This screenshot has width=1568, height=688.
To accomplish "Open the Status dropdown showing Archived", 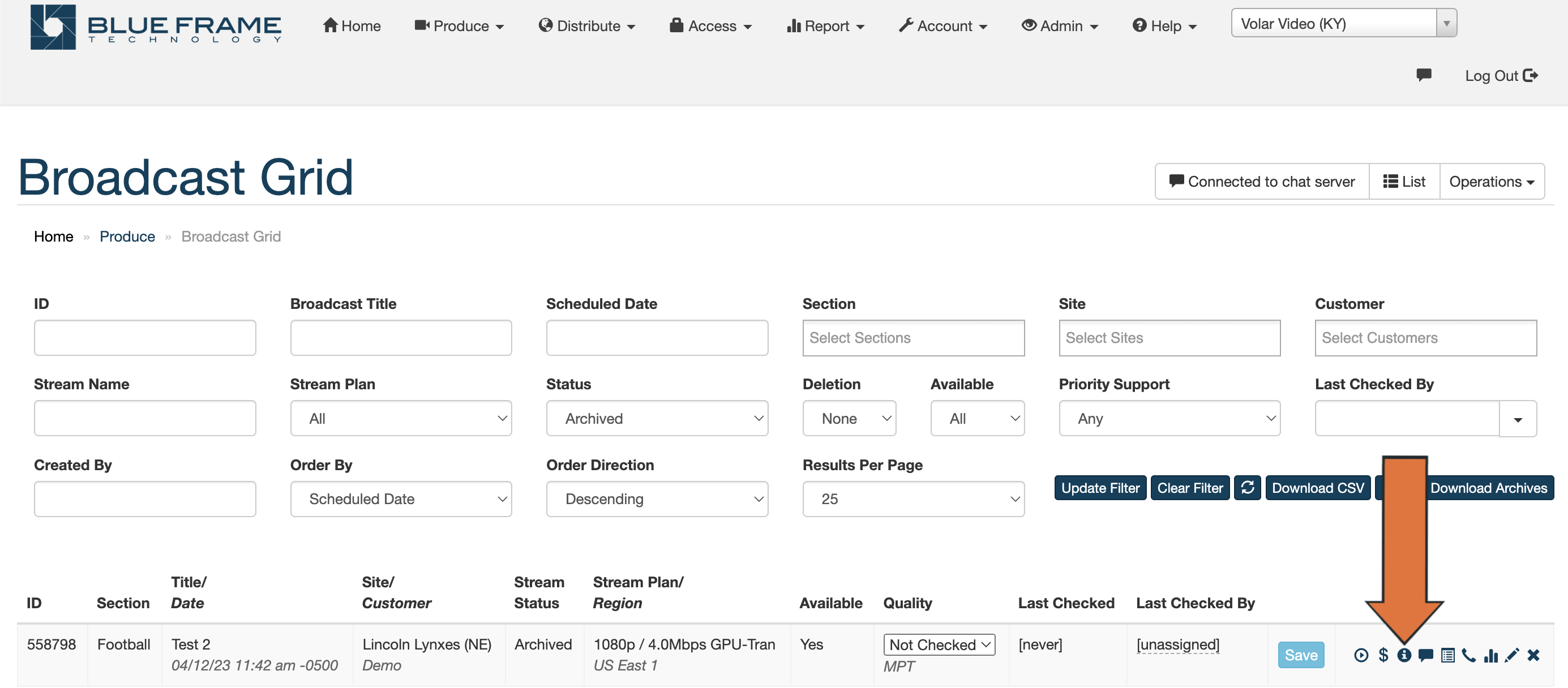I will pos(657,418).
